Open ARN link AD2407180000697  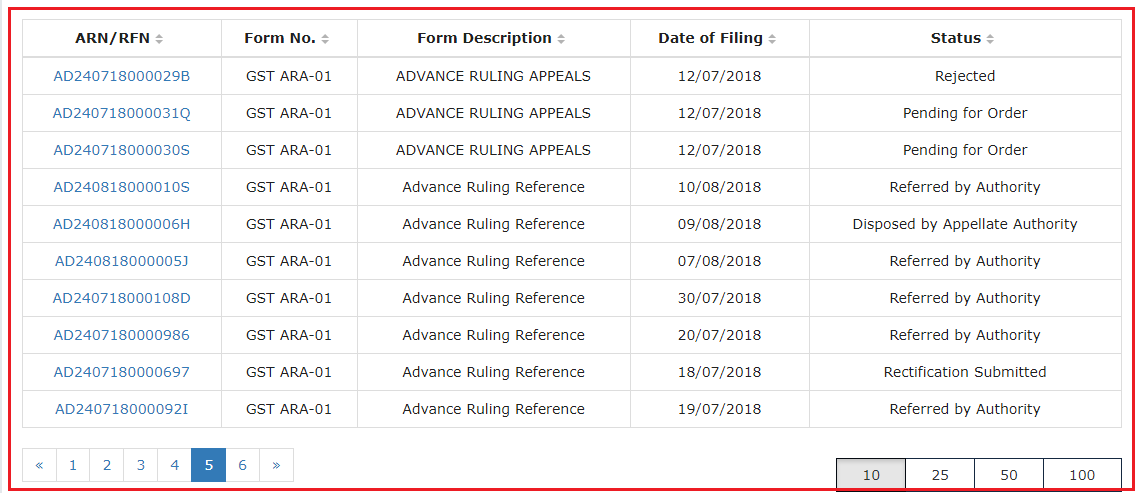(x=122, y=371)
